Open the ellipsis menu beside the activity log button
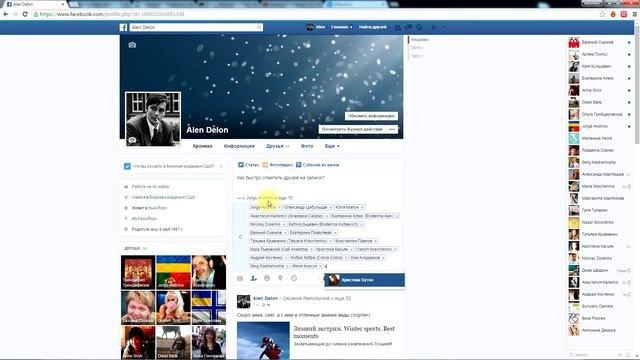 tap(392, 129)
